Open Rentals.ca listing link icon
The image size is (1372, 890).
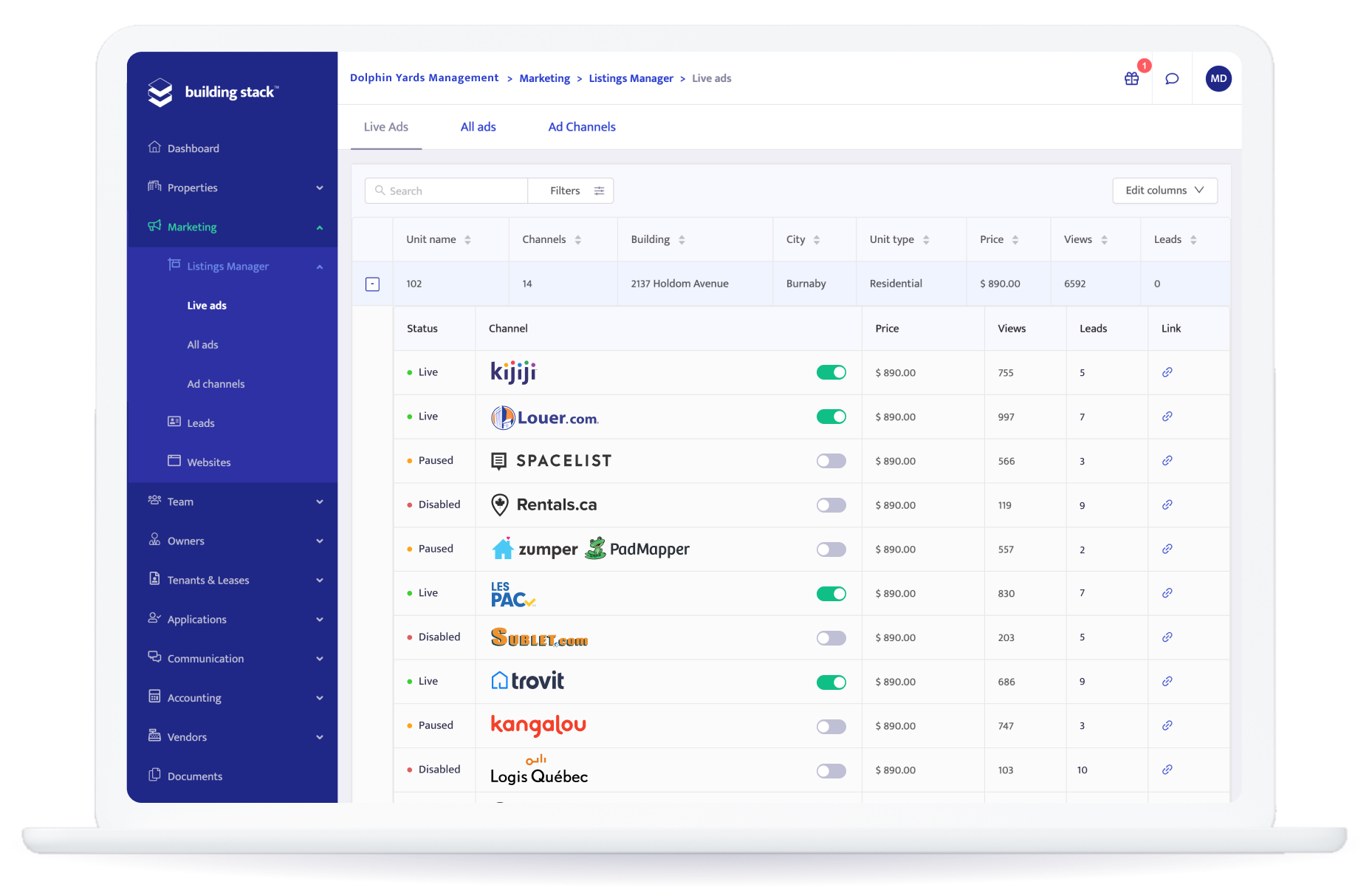1167,505
